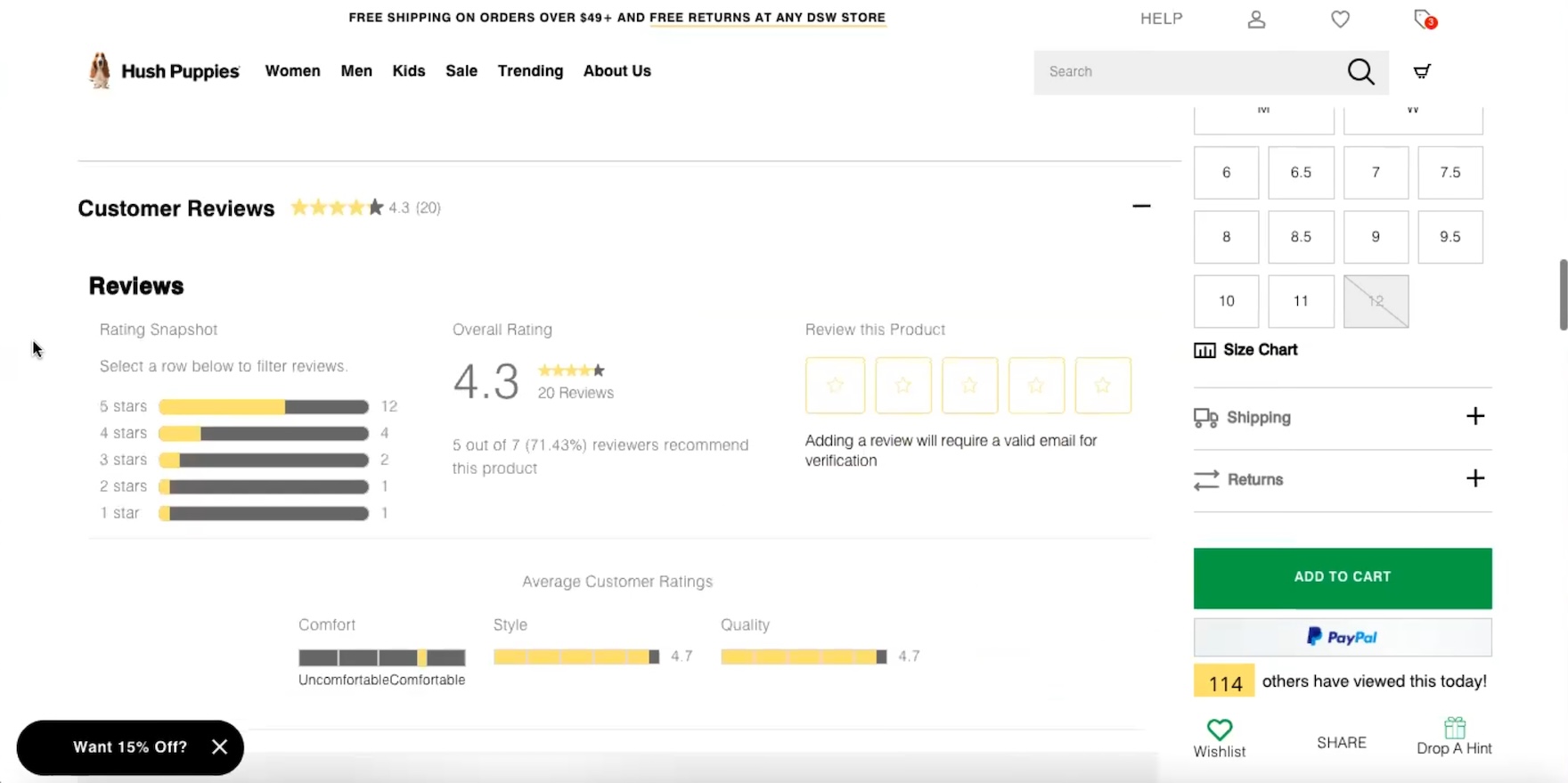Select shoe size 7

[x=1376, y=173]
